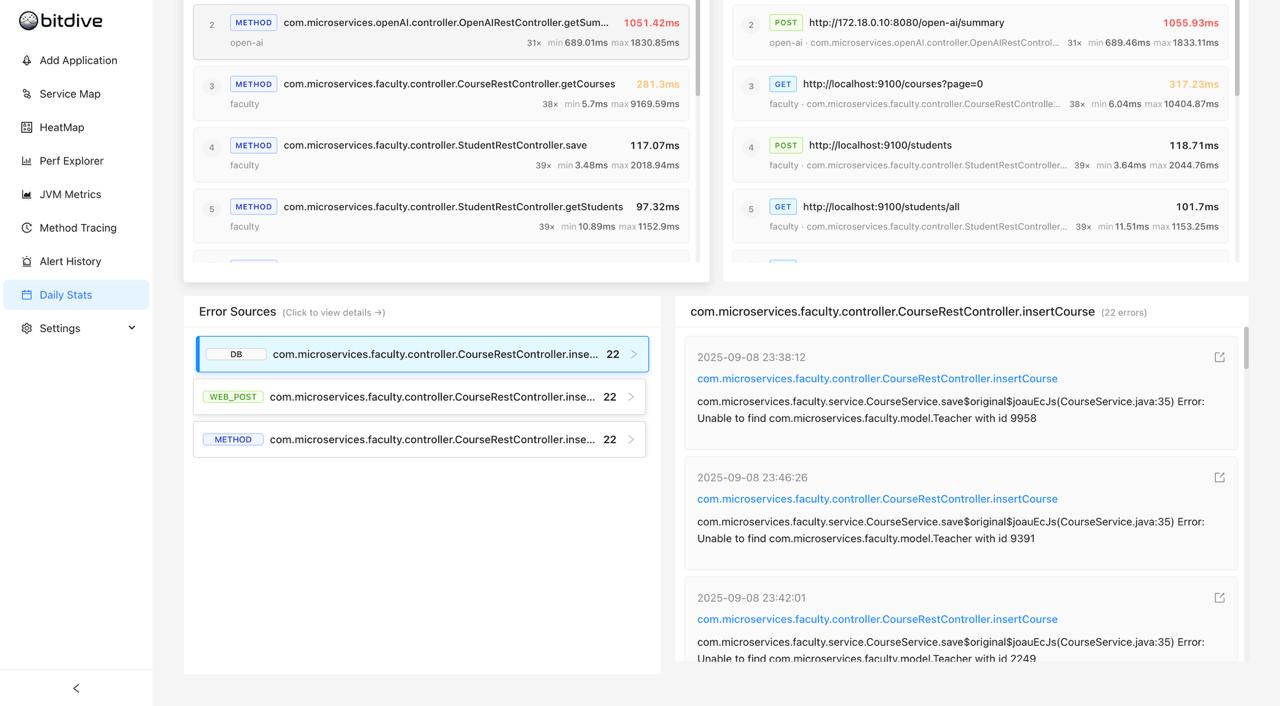Click the POST localhost:9100/students endpoint row

(x=980, y=155)
